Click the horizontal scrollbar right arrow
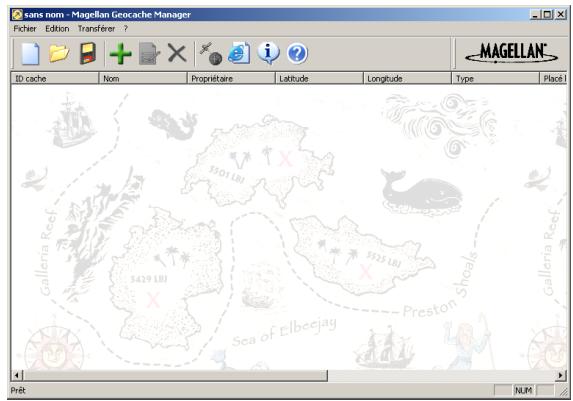The height and width of the screenshot is (401, 573). 561,375
